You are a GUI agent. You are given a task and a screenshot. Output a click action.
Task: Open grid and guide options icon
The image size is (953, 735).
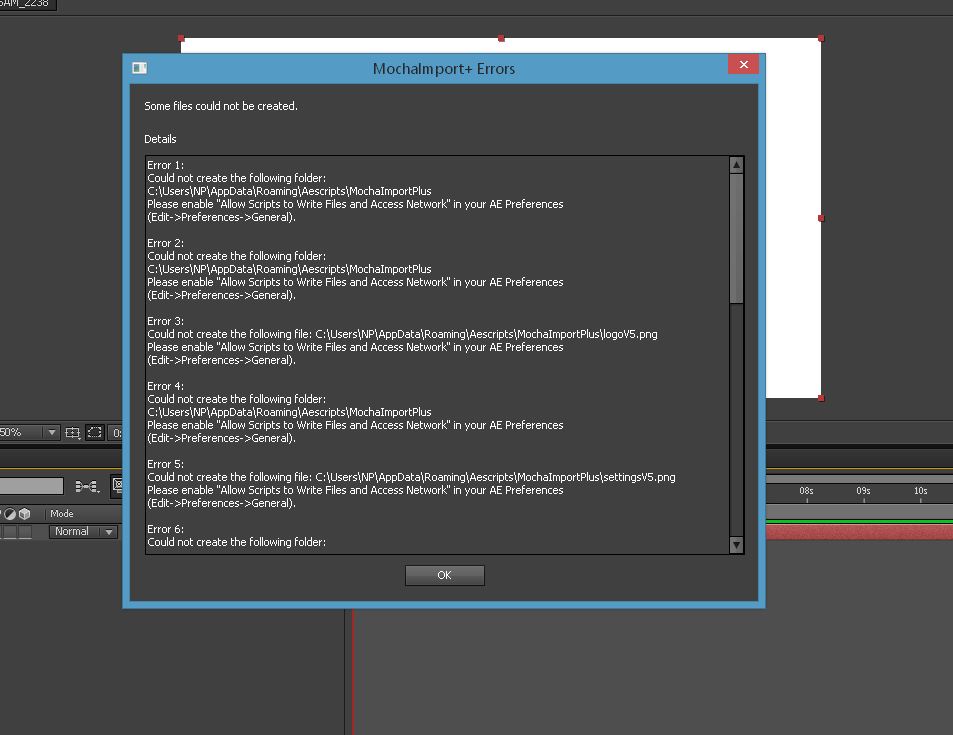point(73,433)
